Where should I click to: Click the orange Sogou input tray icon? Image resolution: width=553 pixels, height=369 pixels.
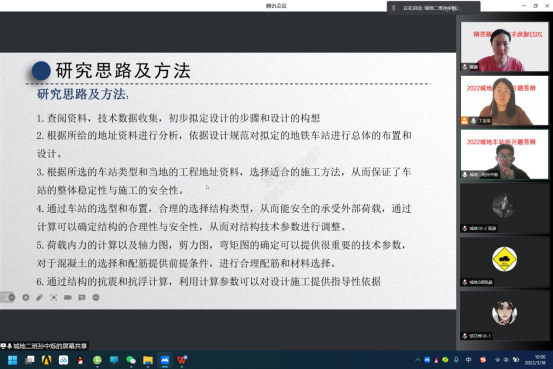(x=483, y=360)
